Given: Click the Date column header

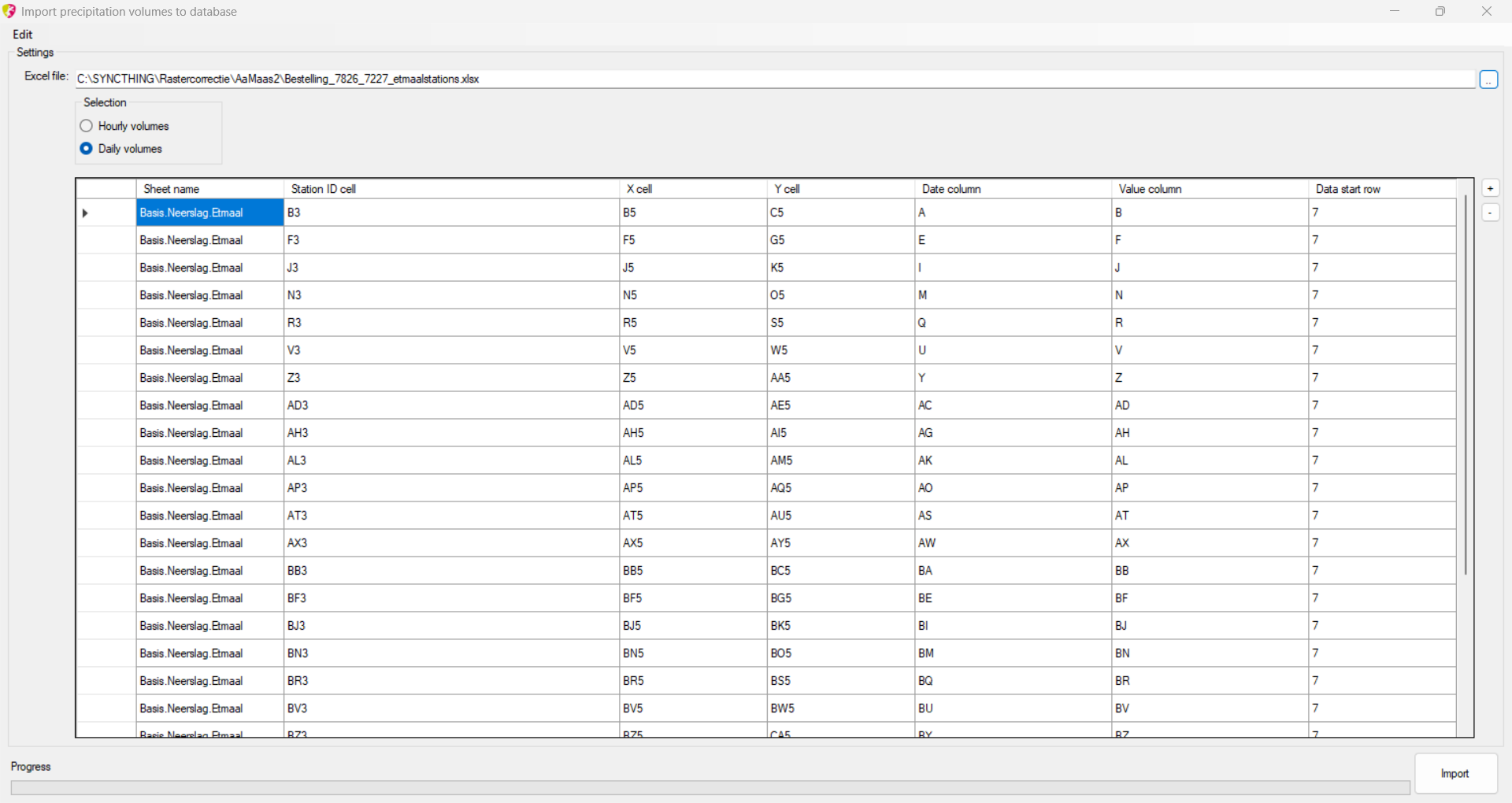Looking at the screenshot, I should coord(1013,189).
